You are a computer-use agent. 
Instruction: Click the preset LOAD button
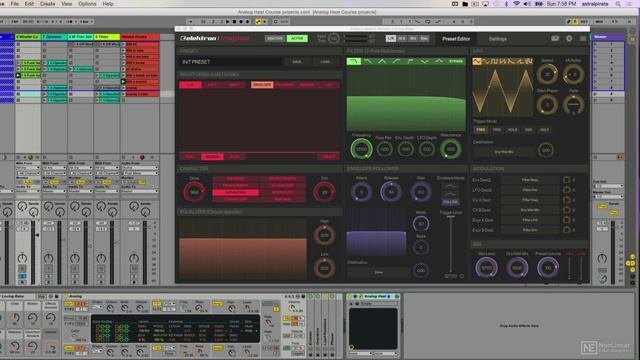325,62
